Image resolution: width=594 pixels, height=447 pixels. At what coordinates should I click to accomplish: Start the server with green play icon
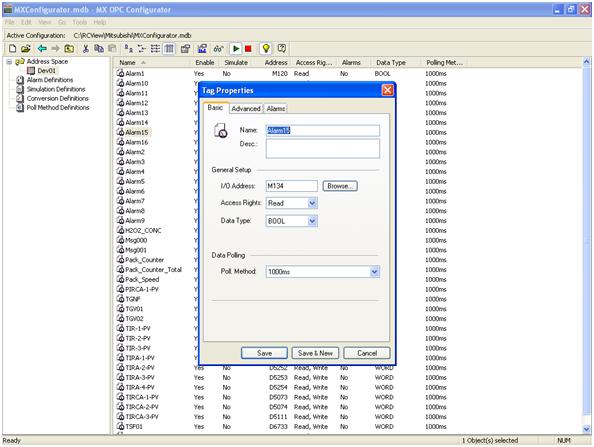click(236, 48)
